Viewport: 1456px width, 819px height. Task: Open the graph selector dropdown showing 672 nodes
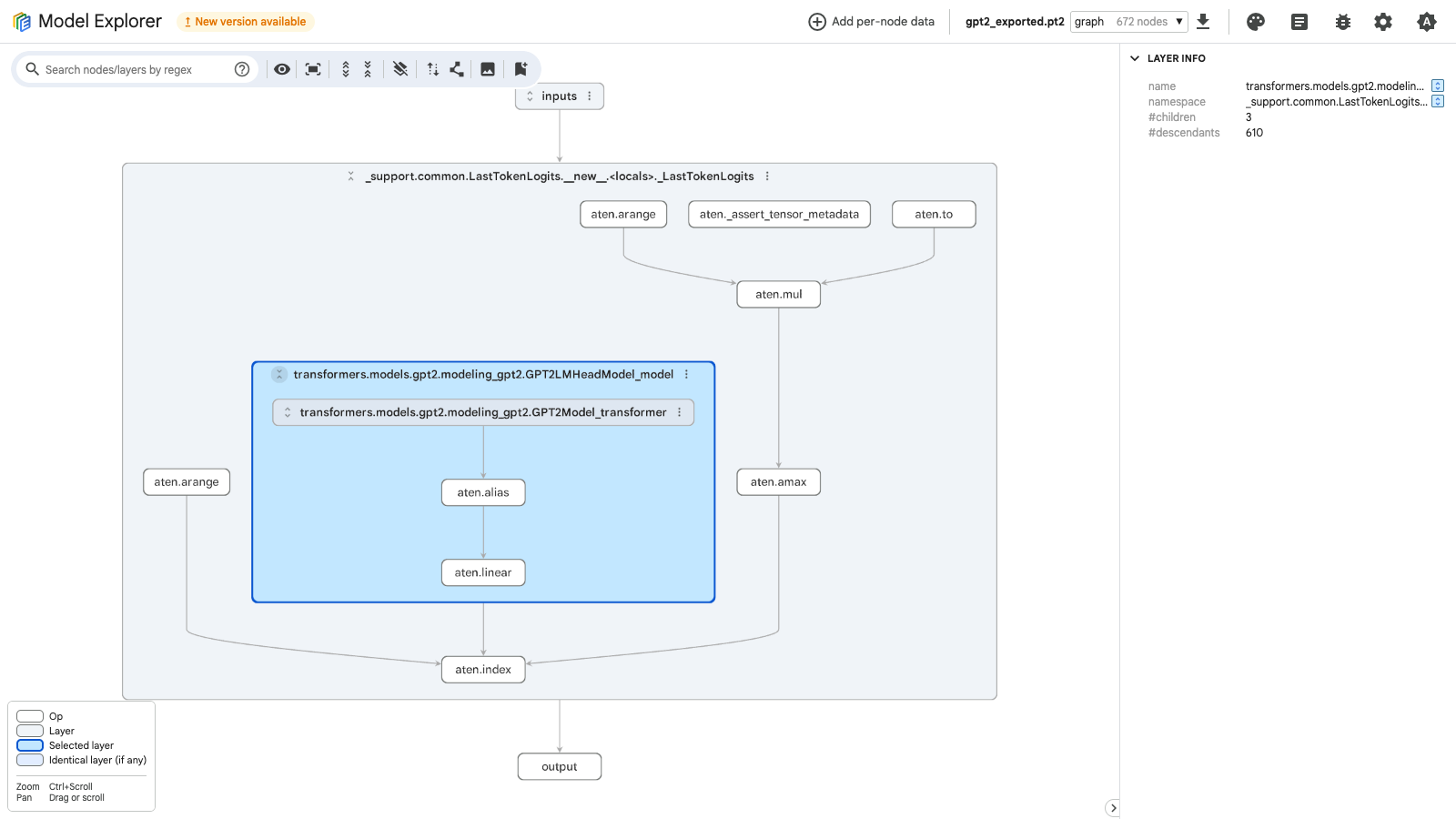pyautogui.click(x=1129, y=21)
